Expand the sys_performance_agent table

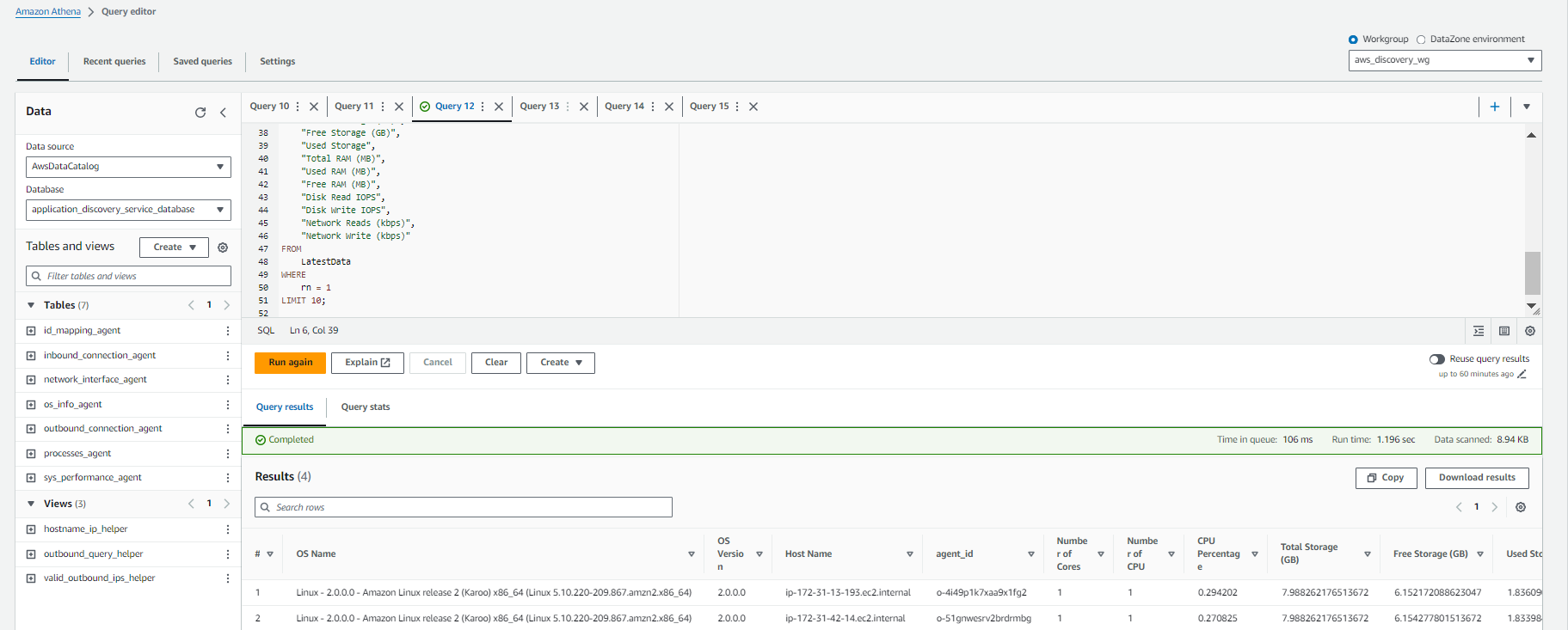tap(31, 478)
